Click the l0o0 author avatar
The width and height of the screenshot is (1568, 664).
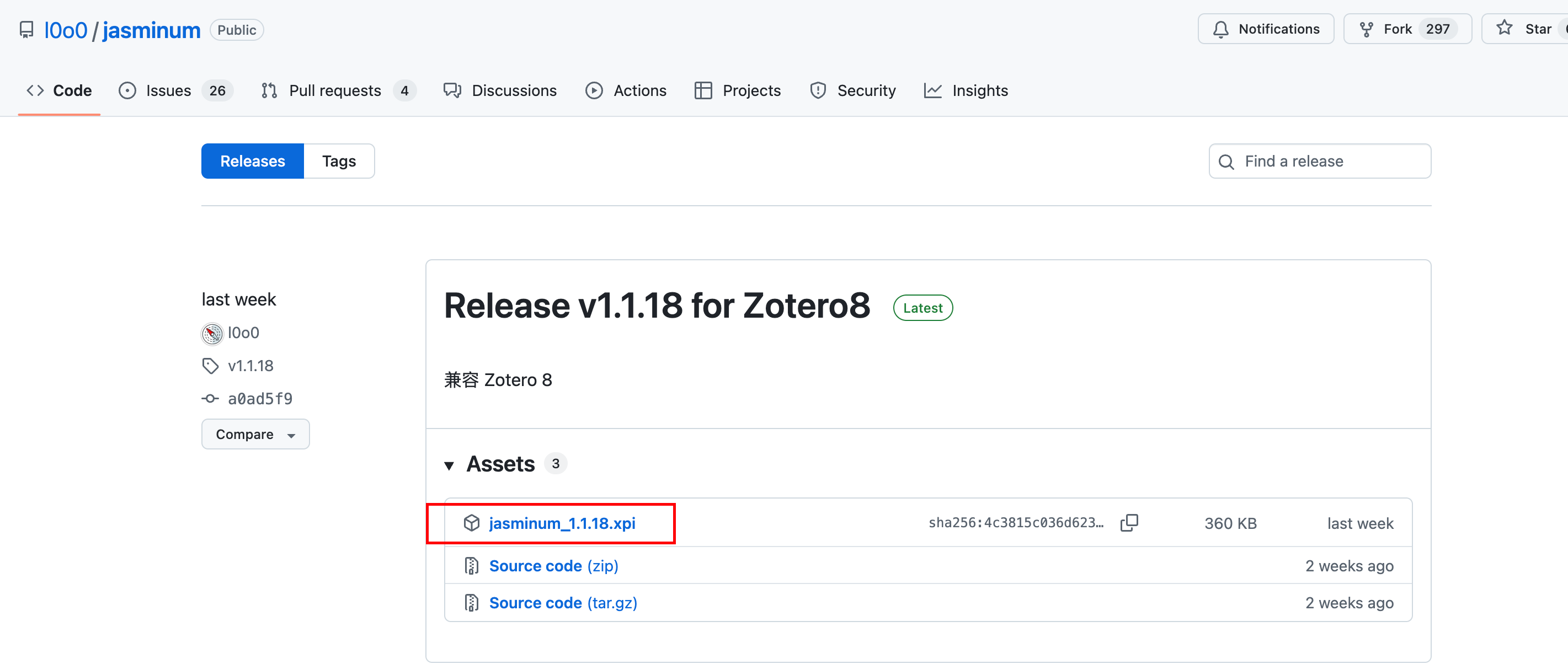point(212,333)
